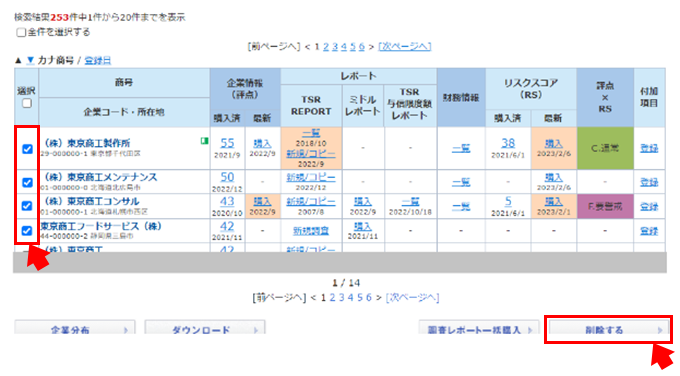
Task: Click 新規調査 for 東京商工フードサービス
Action: click(x=311, y=231)
